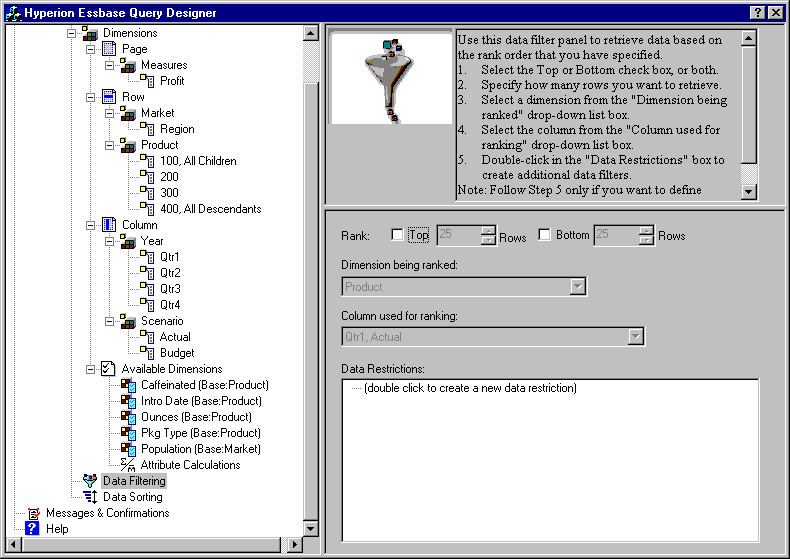Collapse the Available Dimensions node

click(x=90, y=369)
